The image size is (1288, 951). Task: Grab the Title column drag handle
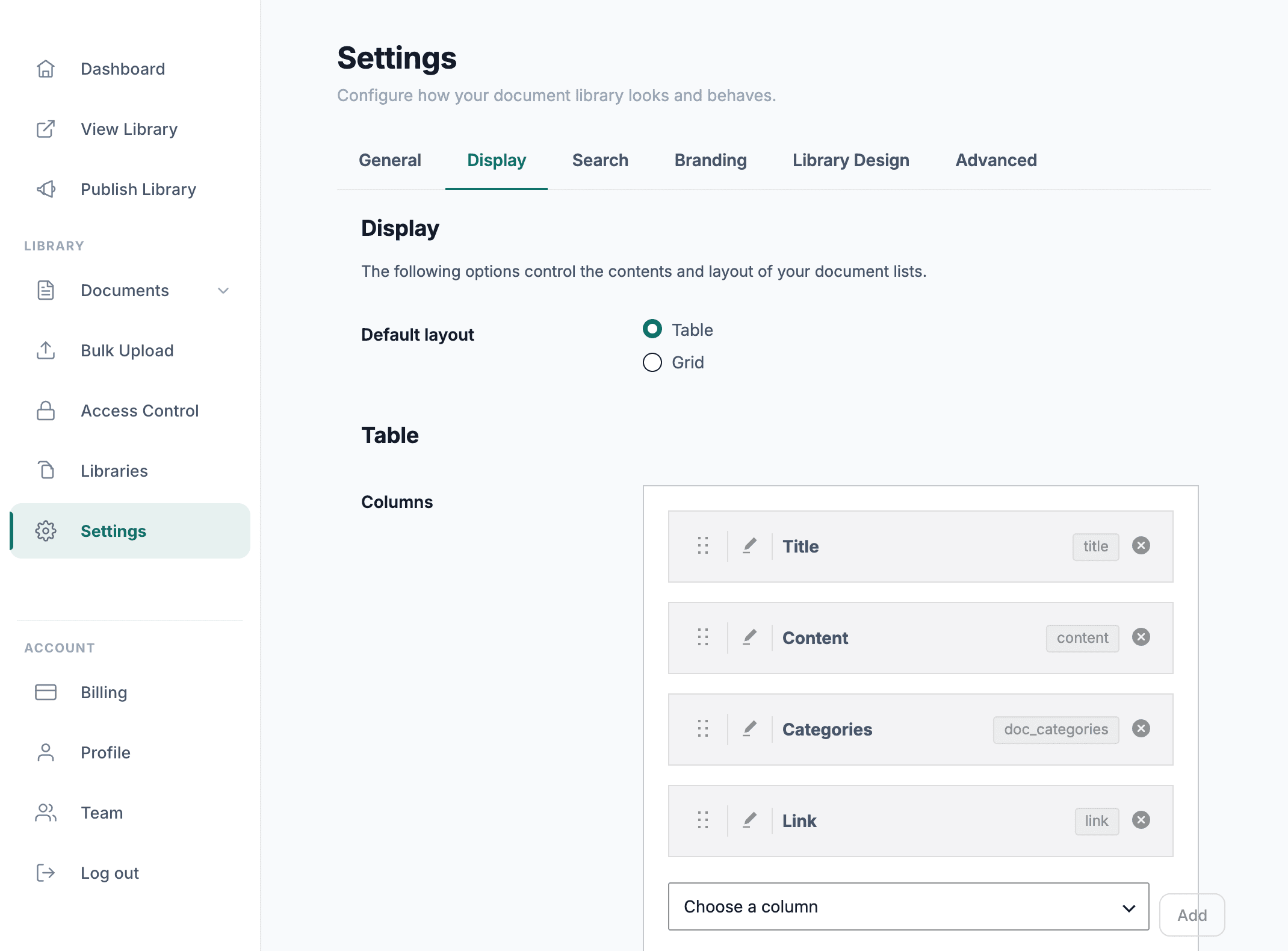703,546
